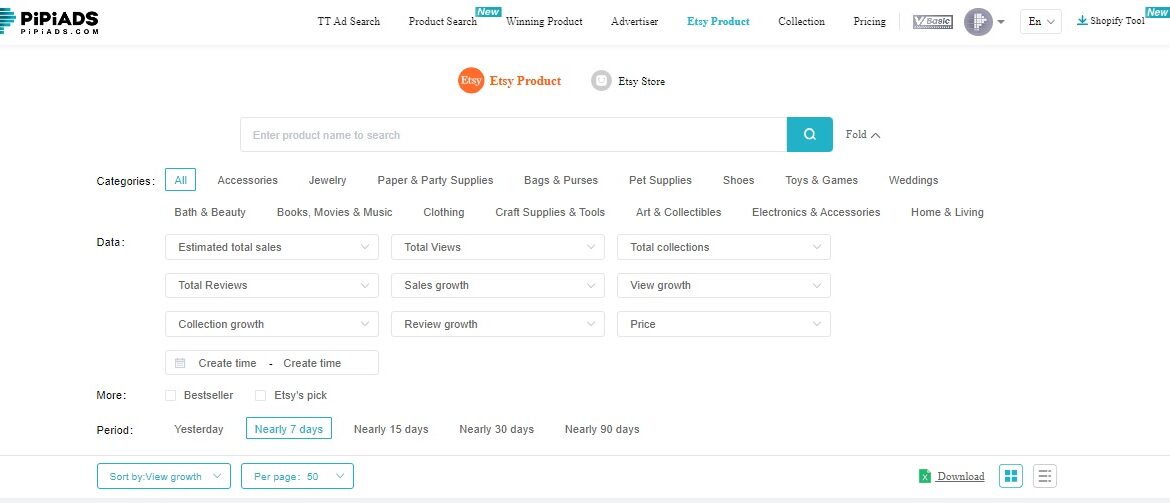The height and width of the screenshot is (503, 1170).
Task: Filter by Art & Collectibles category
Action: (x=678, y=212)
